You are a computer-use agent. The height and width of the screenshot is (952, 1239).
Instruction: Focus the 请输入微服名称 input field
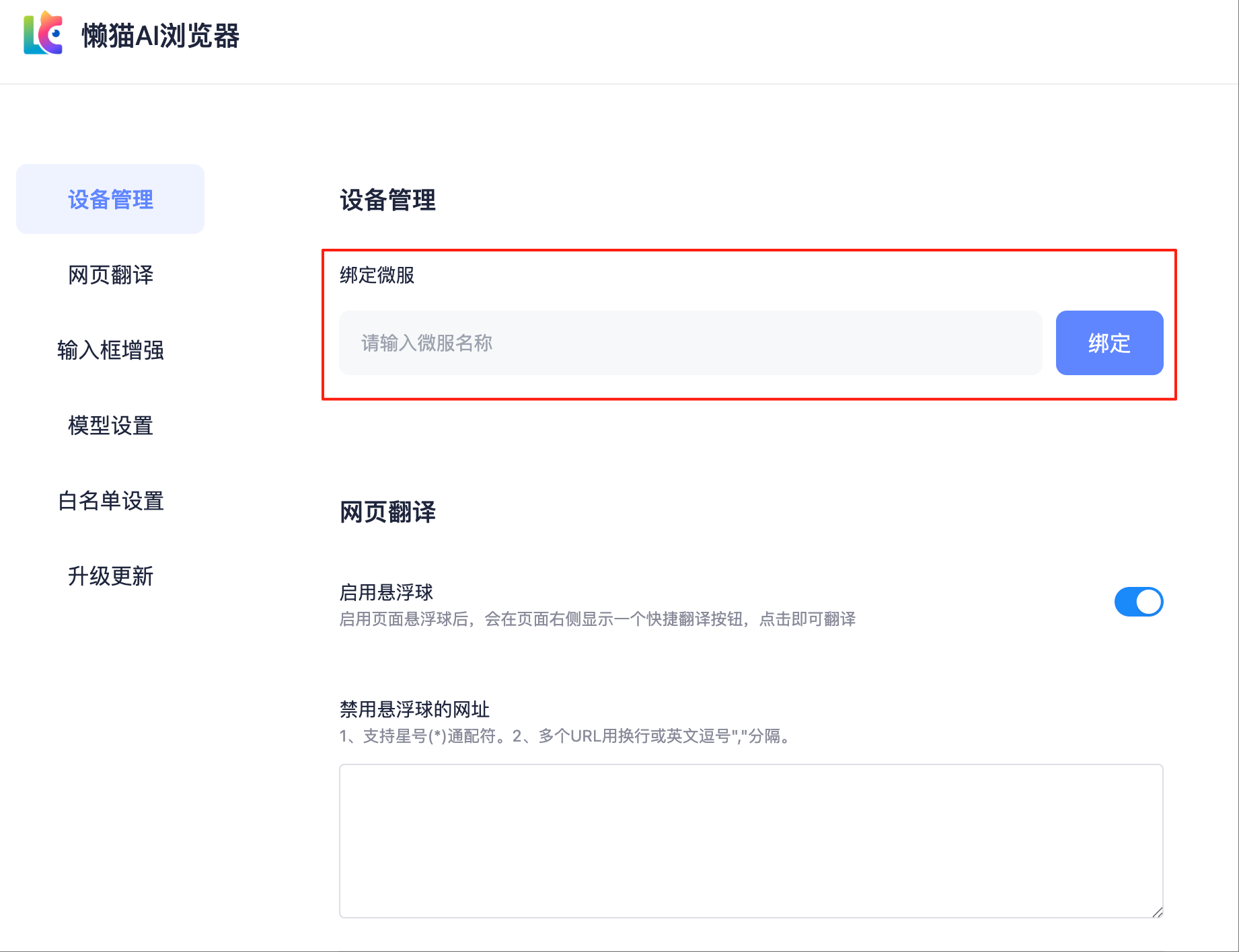(691, 343)
